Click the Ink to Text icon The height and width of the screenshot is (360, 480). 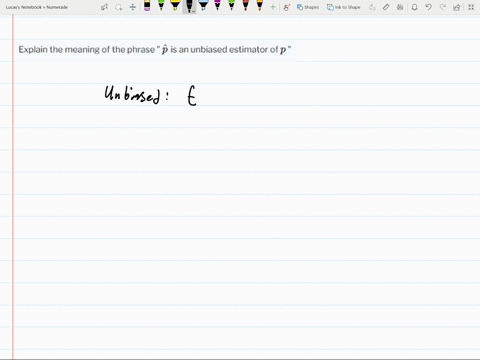click(x=372, y=7)
